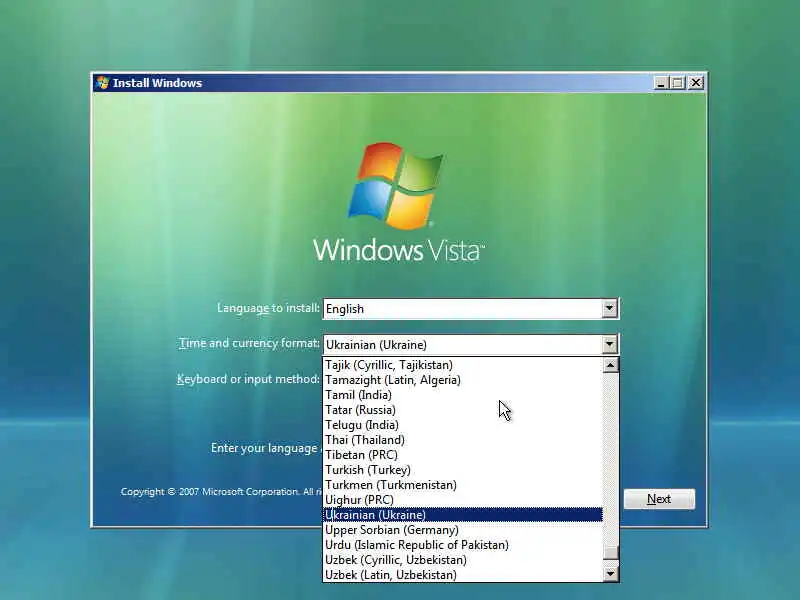800x600 pixels.
Task: Select Uighur (PRC) in the list
Action: click(x=463, y=500)
